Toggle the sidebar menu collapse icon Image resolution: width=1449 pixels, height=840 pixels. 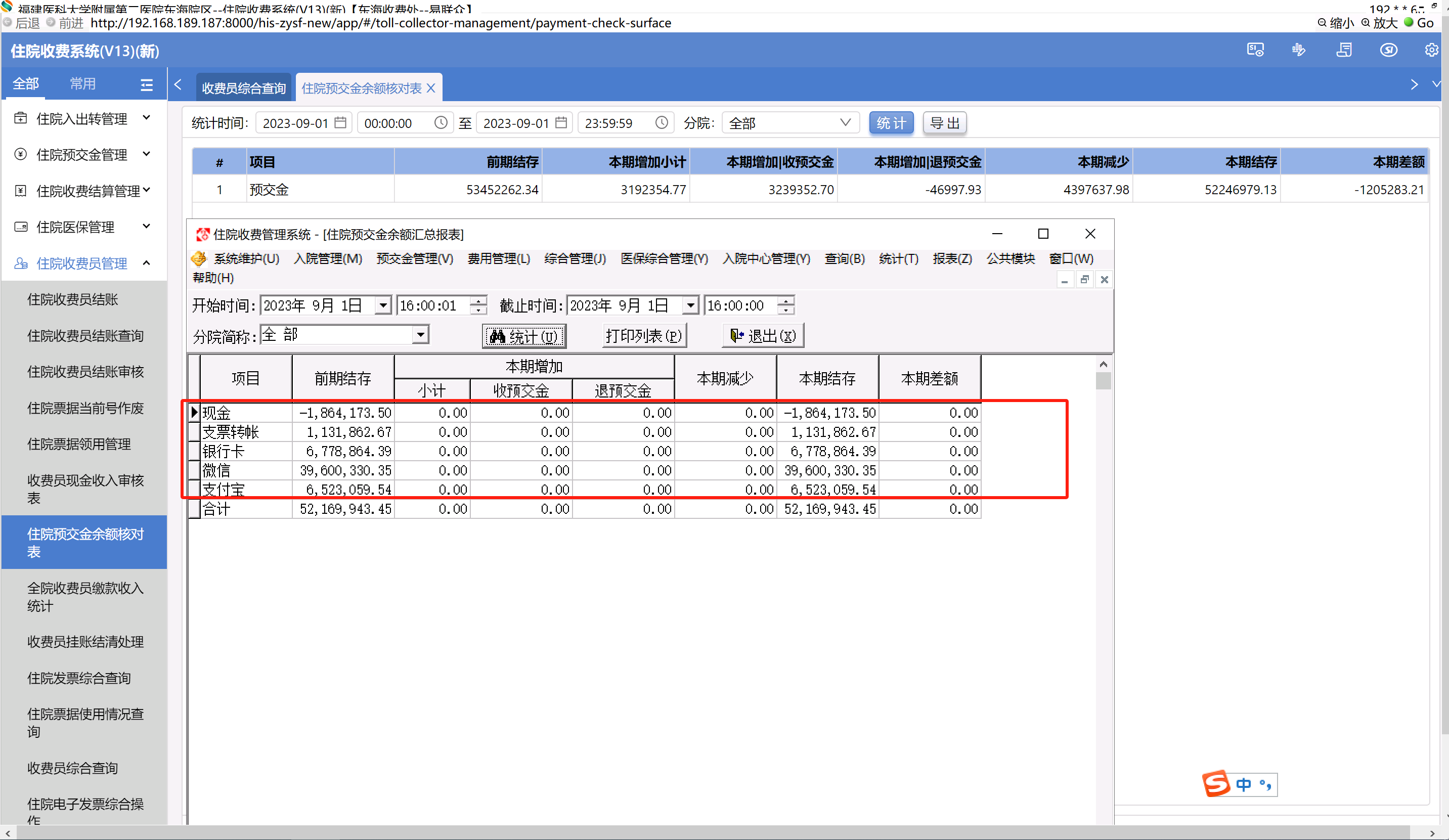pos(147,84)
